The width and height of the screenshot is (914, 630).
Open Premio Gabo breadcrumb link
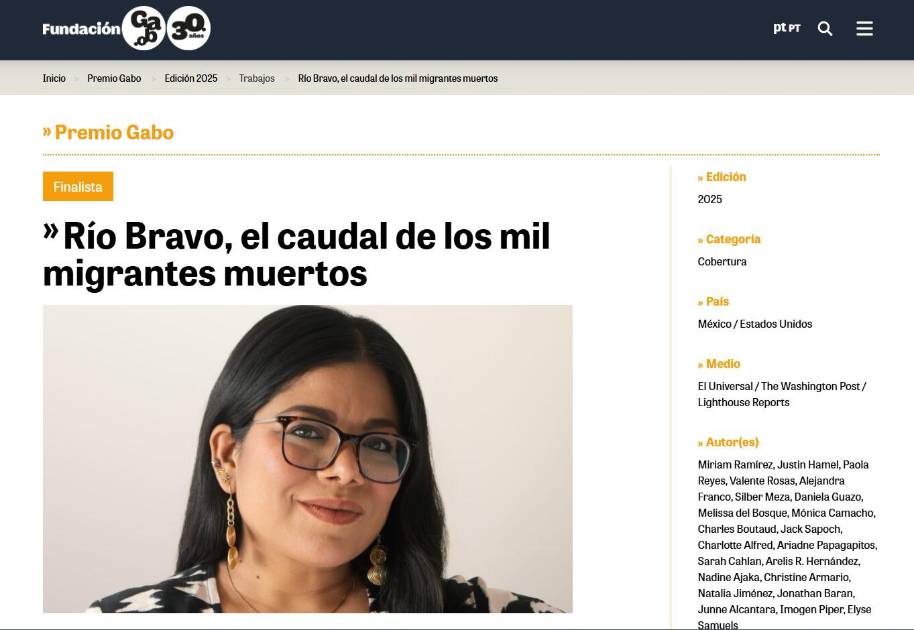[114, 78]
